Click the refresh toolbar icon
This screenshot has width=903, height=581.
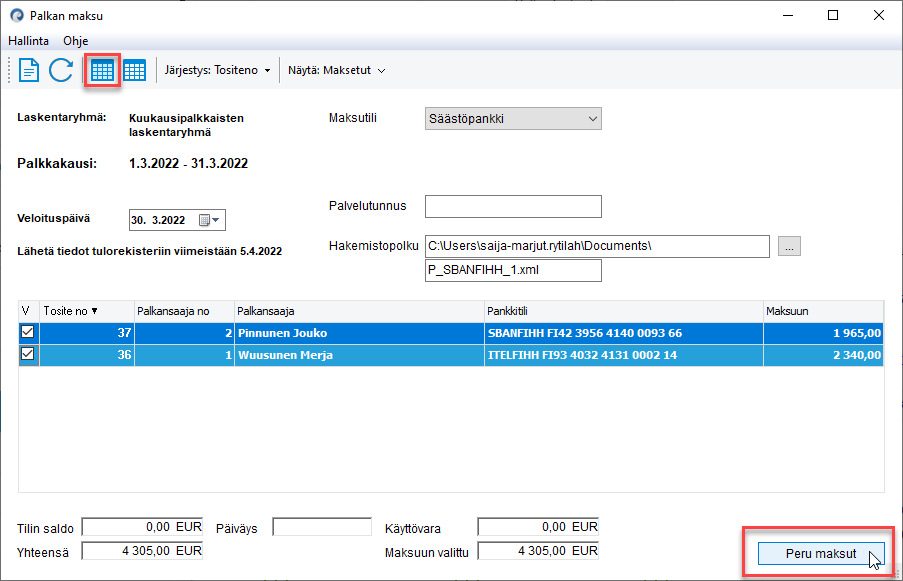[61, 70]
